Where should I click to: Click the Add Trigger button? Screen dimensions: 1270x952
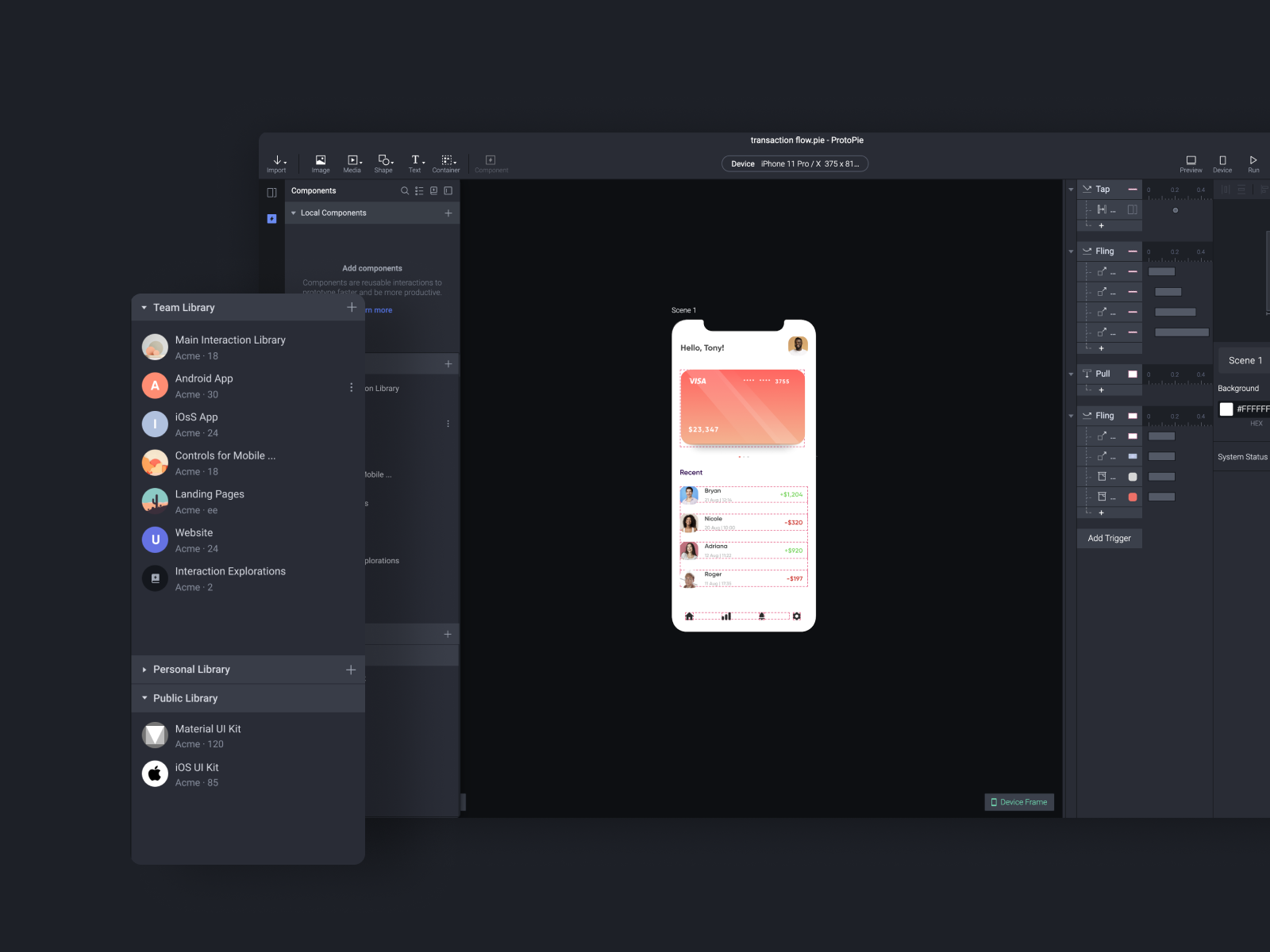(x=1108, y=538)
